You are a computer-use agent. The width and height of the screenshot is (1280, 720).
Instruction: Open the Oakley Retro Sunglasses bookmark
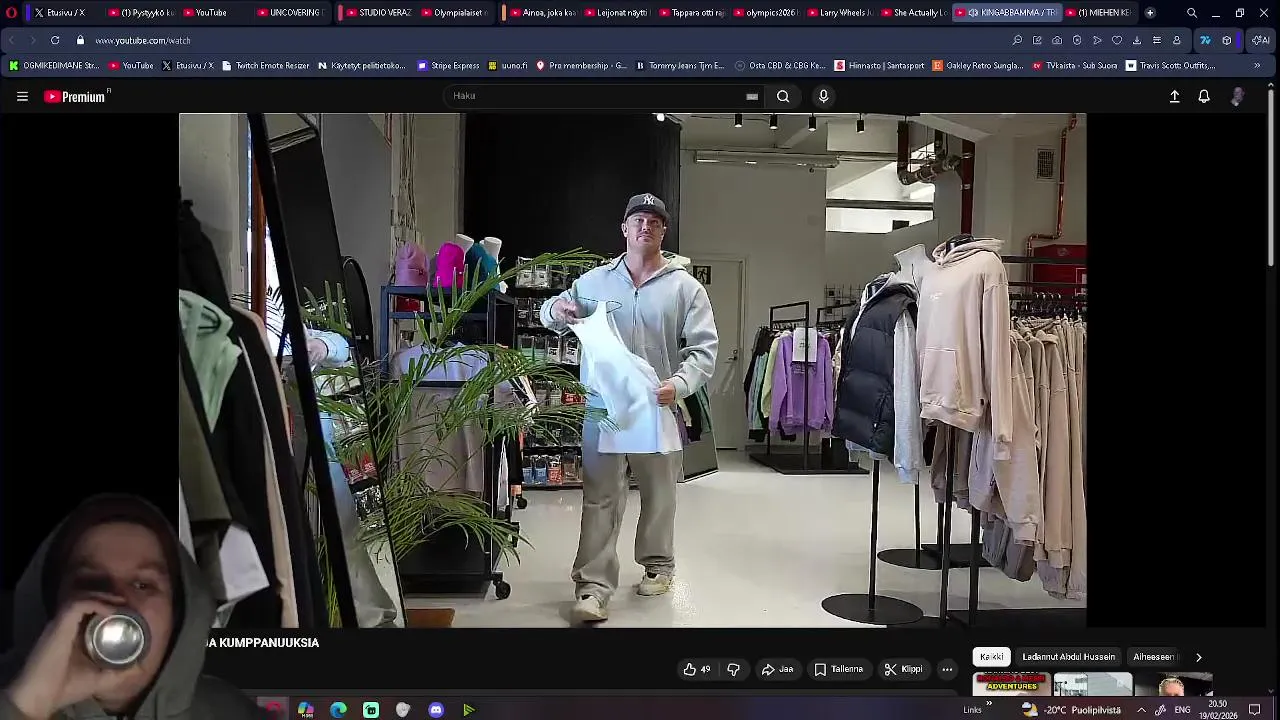tap(978, 66)
